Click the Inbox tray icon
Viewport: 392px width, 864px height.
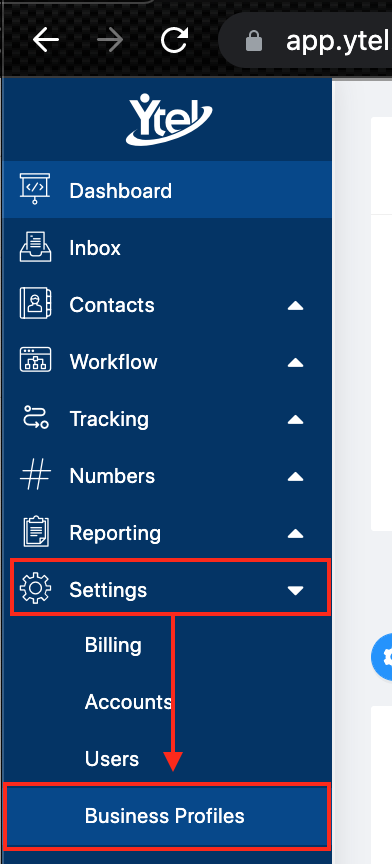coord(35,247)
